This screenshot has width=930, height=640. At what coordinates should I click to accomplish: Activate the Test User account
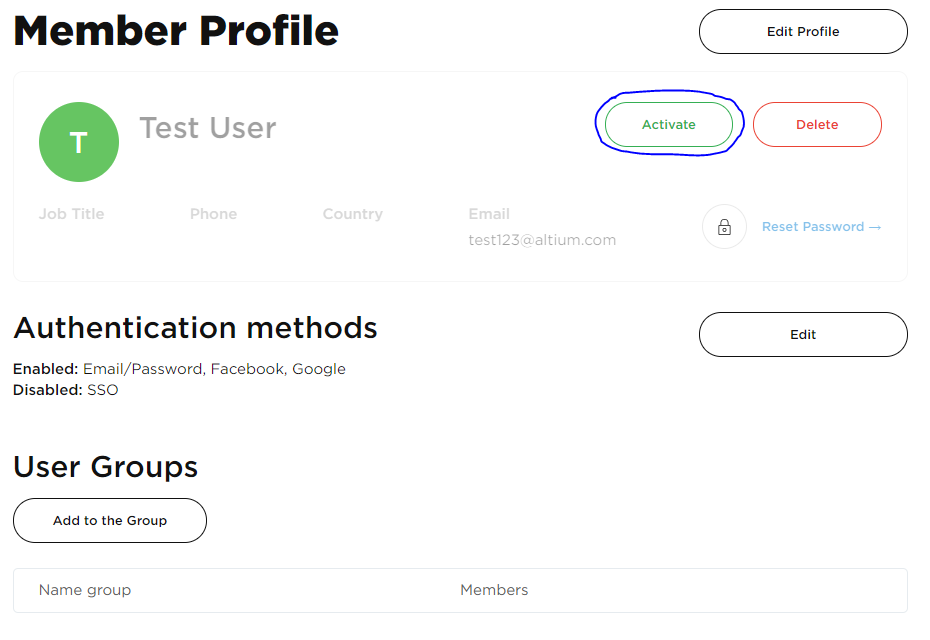click(669, 125)
